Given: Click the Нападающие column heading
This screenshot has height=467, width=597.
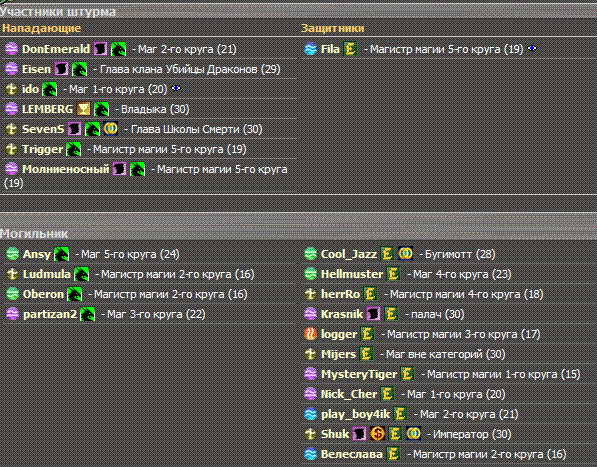Looking at the screenshot, I should coord(42,28).
